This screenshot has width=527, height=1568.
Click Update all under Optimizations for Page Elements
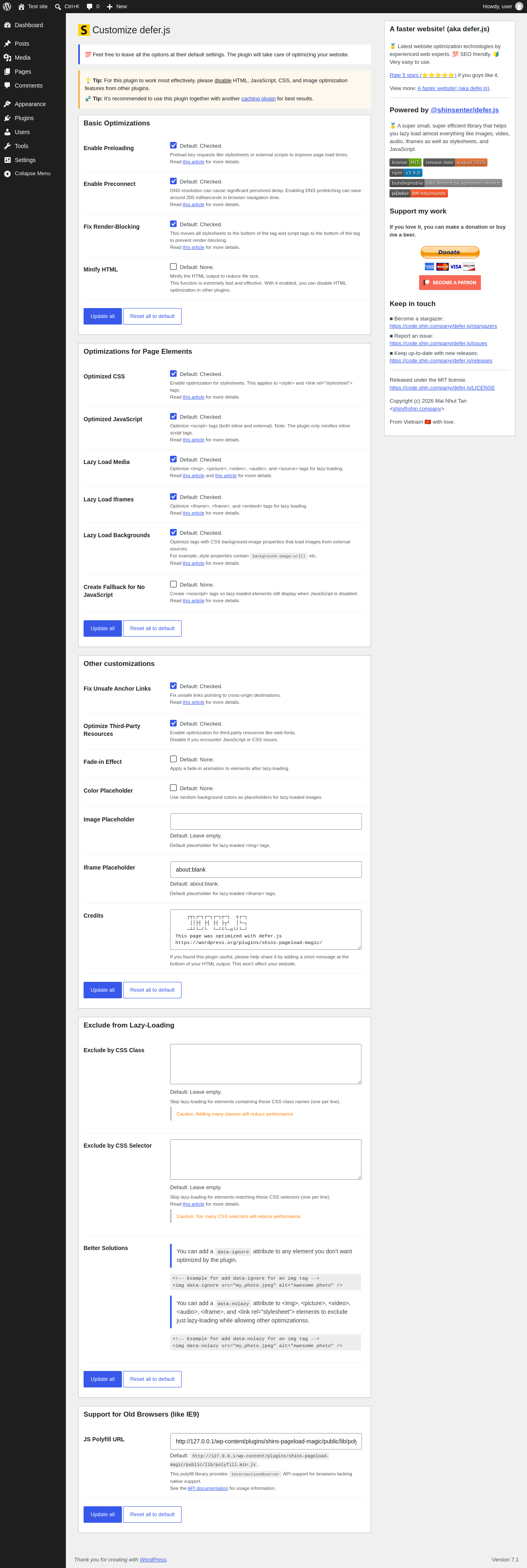pos(103,629)
